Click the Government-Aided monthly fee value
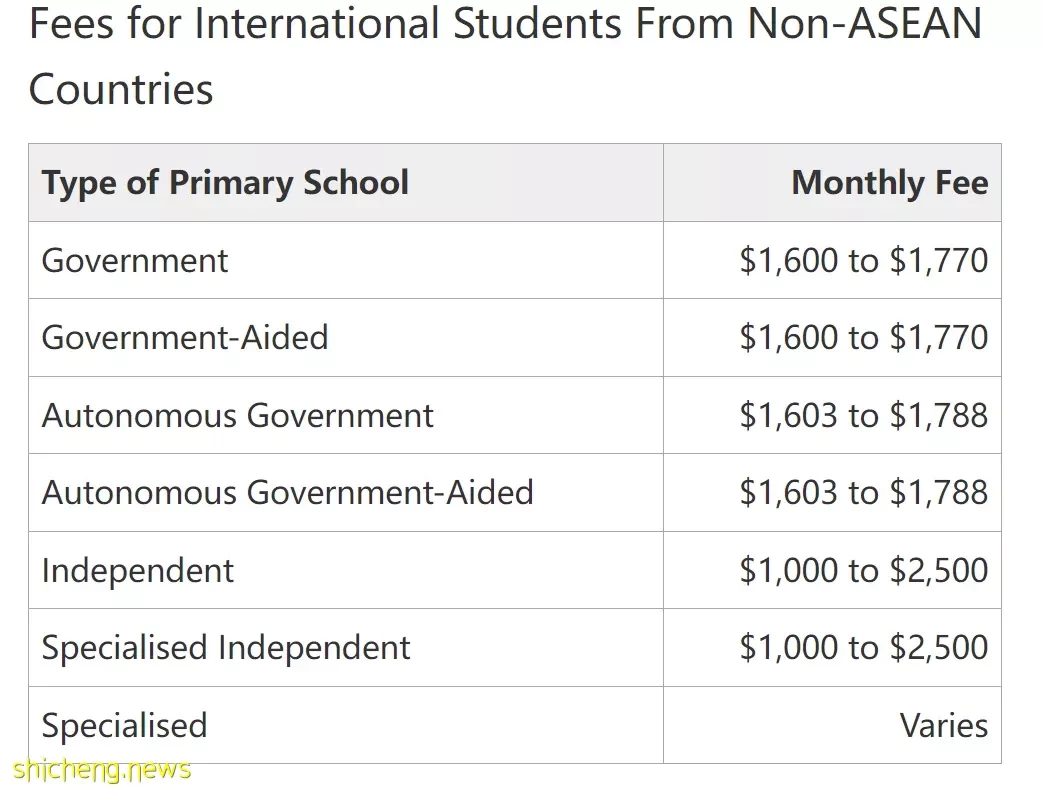This screenshot has height=789, width=1043. [864, 337]
